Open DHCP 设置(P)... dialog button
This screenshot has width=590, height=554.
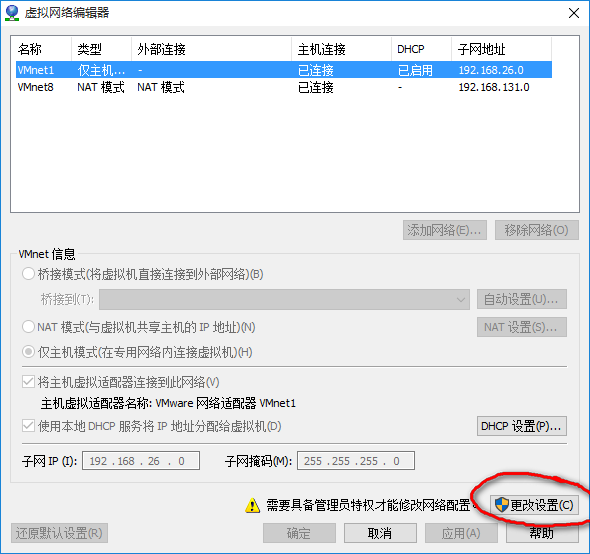(x=522, y=426)
